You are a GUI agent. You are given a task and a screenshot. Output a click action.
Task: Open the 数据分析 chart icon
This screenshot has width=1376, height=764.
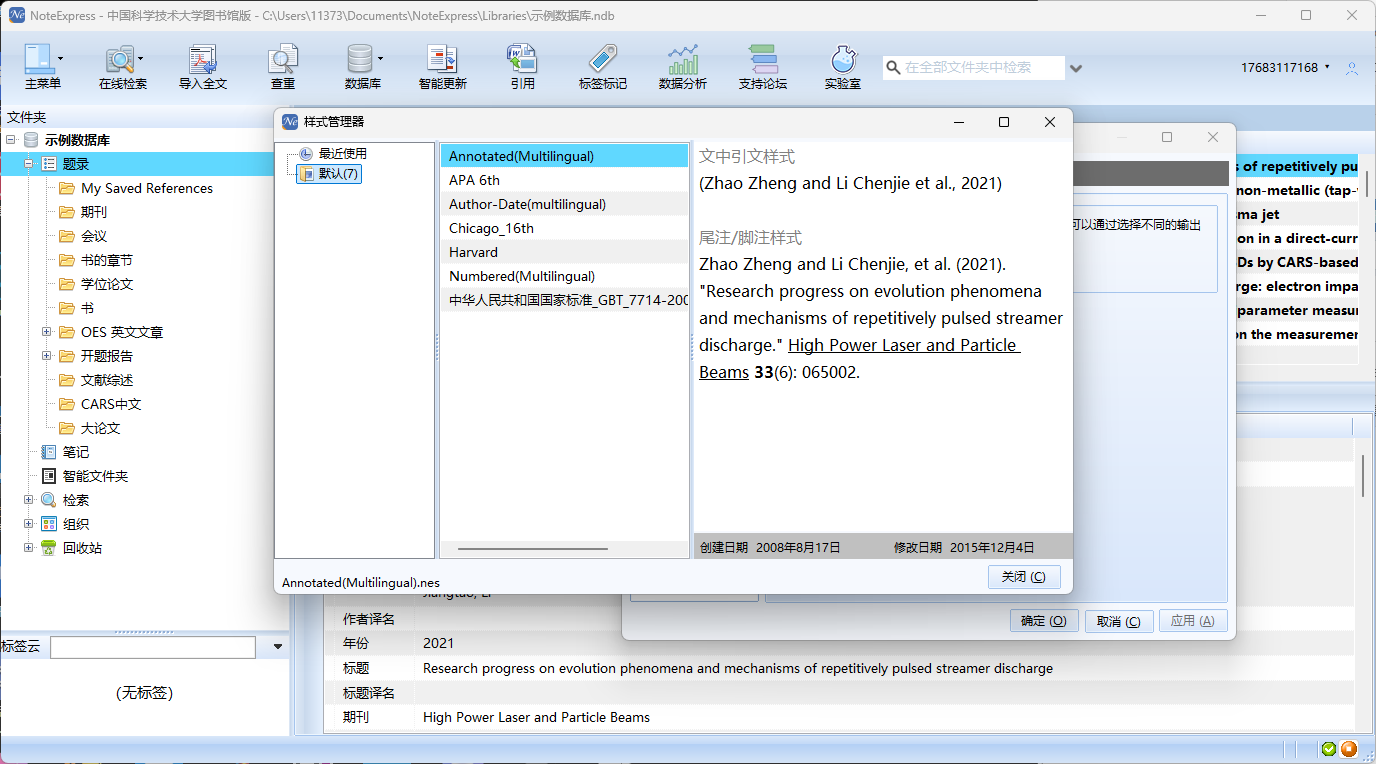683,58
